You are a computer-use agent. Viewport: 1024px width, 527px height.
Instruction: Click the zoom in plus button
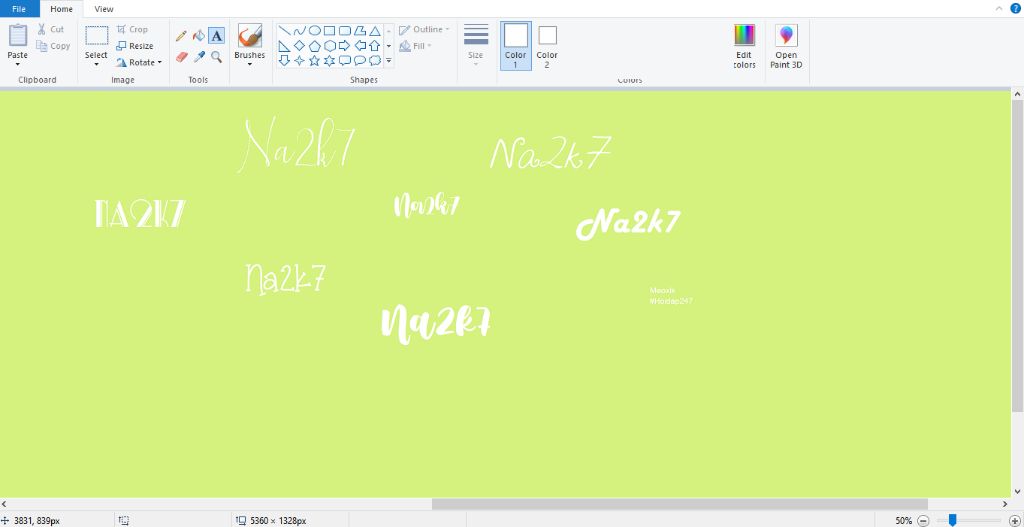(1014, 520)
